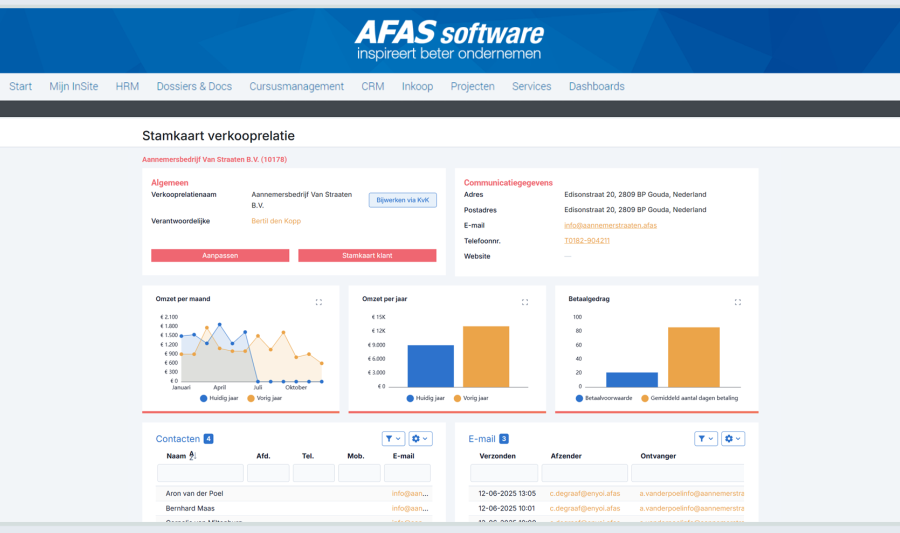Select the Aron van der Poel contact row
This screenshot has width=900, height=533.
tap(293, 493)
